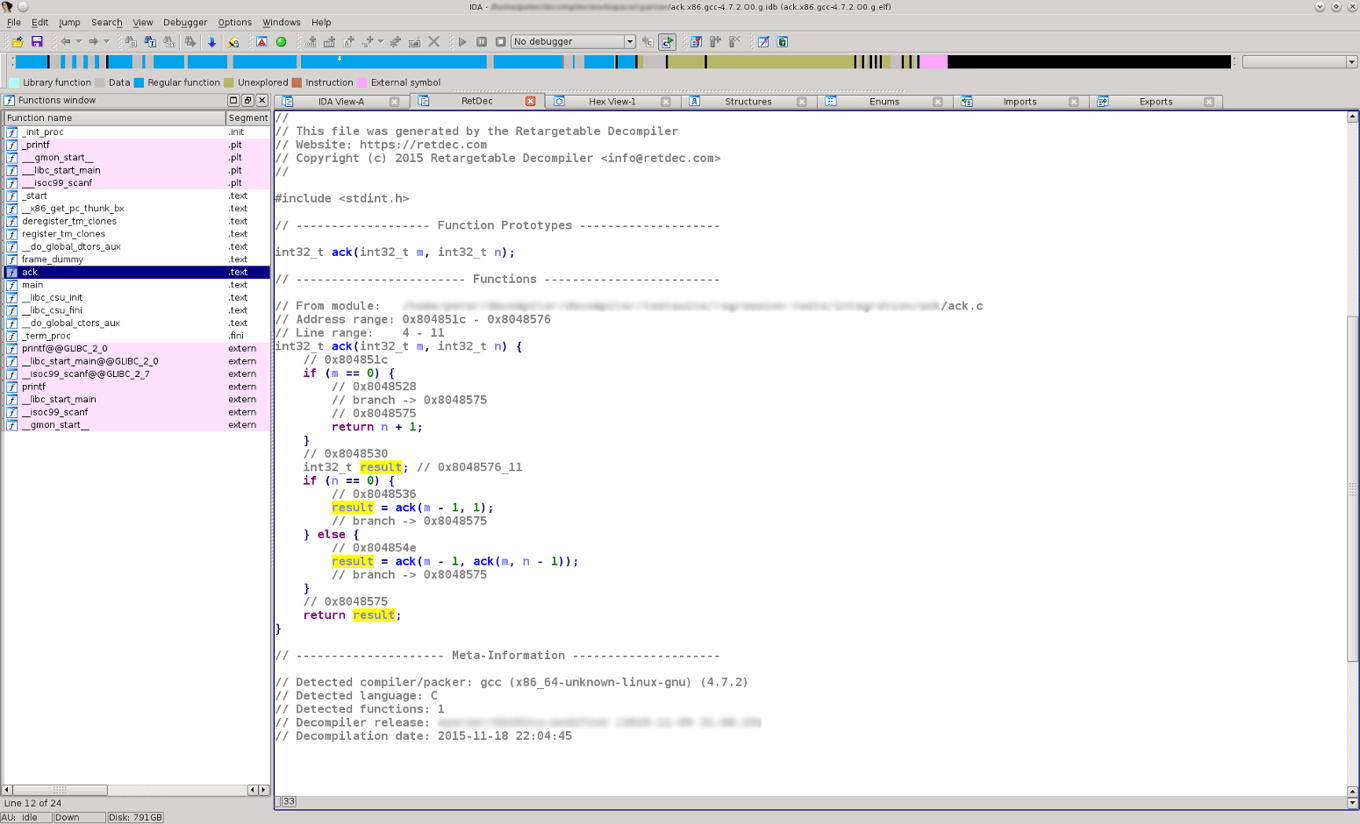Close the RetDec tab with its X button
Screen dimensions: 1360x824
[x=530, y=100]
